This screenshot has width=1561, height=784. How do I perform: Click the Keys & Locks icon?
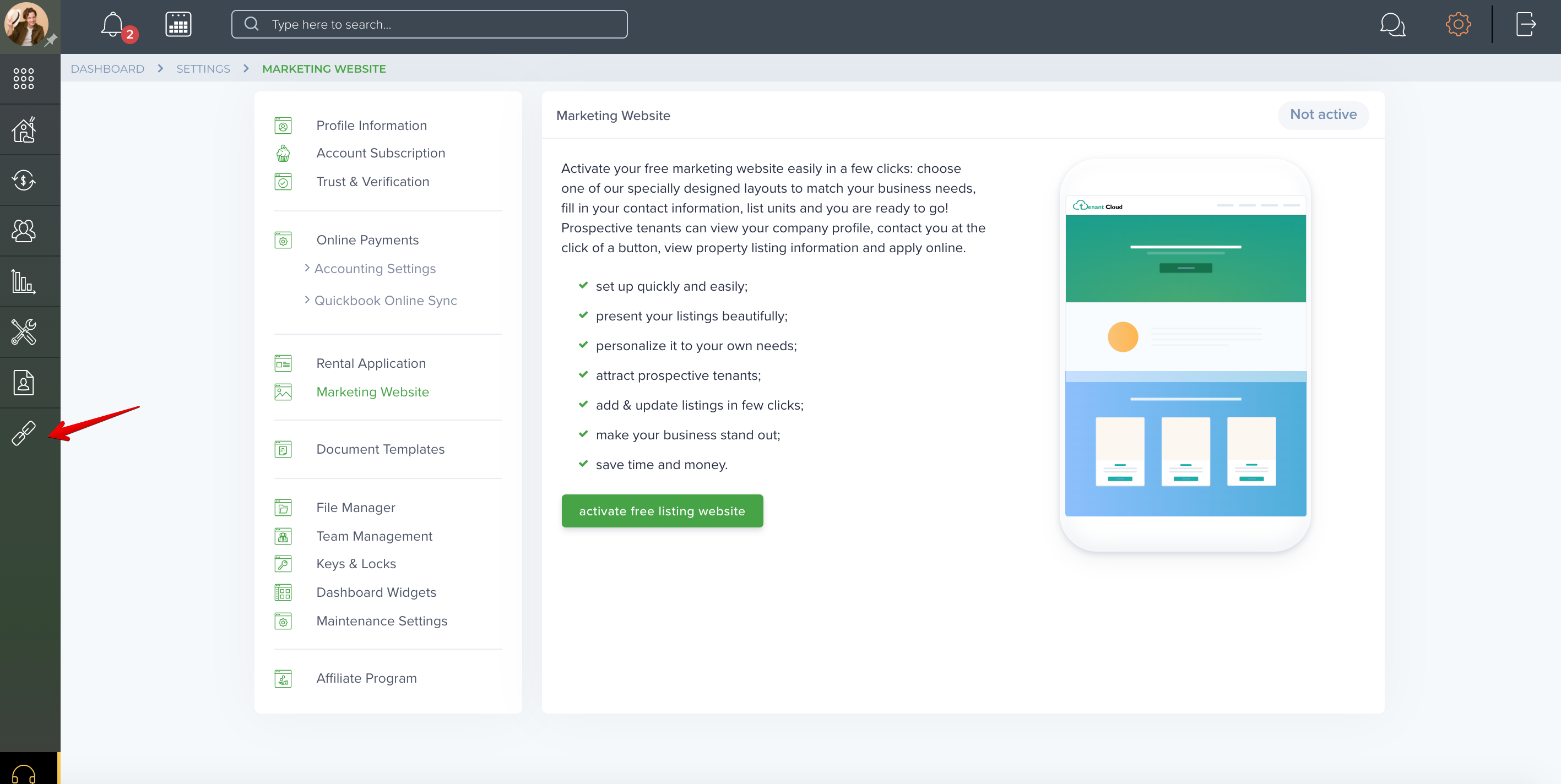(283, 564)
